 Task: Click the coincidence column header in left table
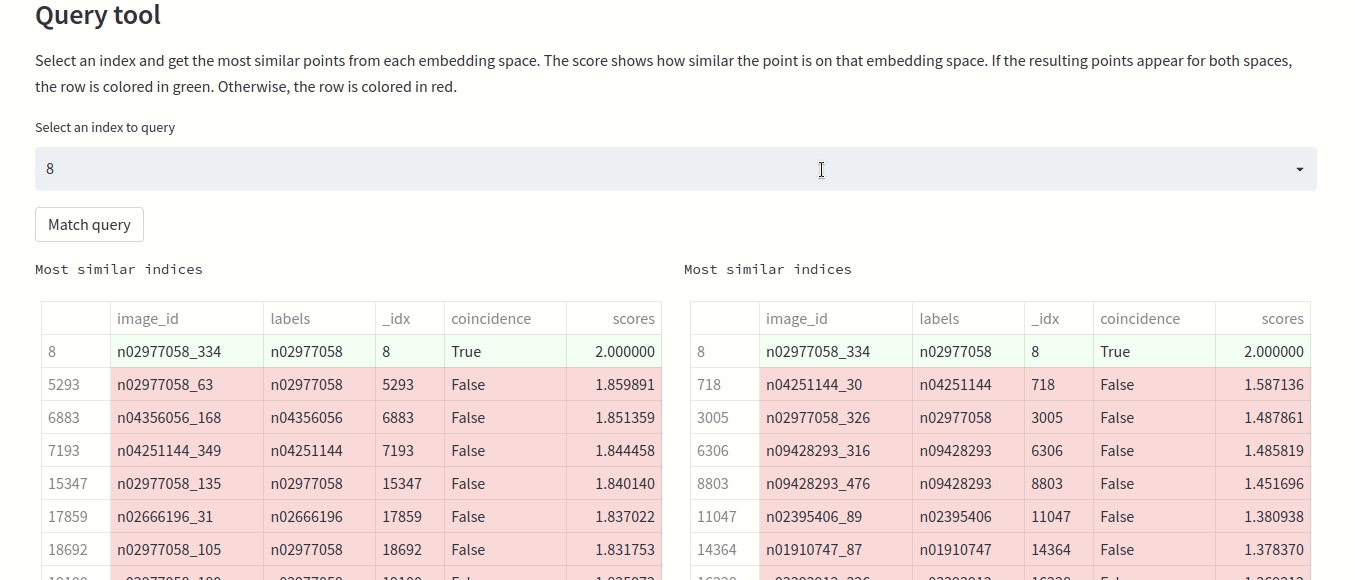490,318
